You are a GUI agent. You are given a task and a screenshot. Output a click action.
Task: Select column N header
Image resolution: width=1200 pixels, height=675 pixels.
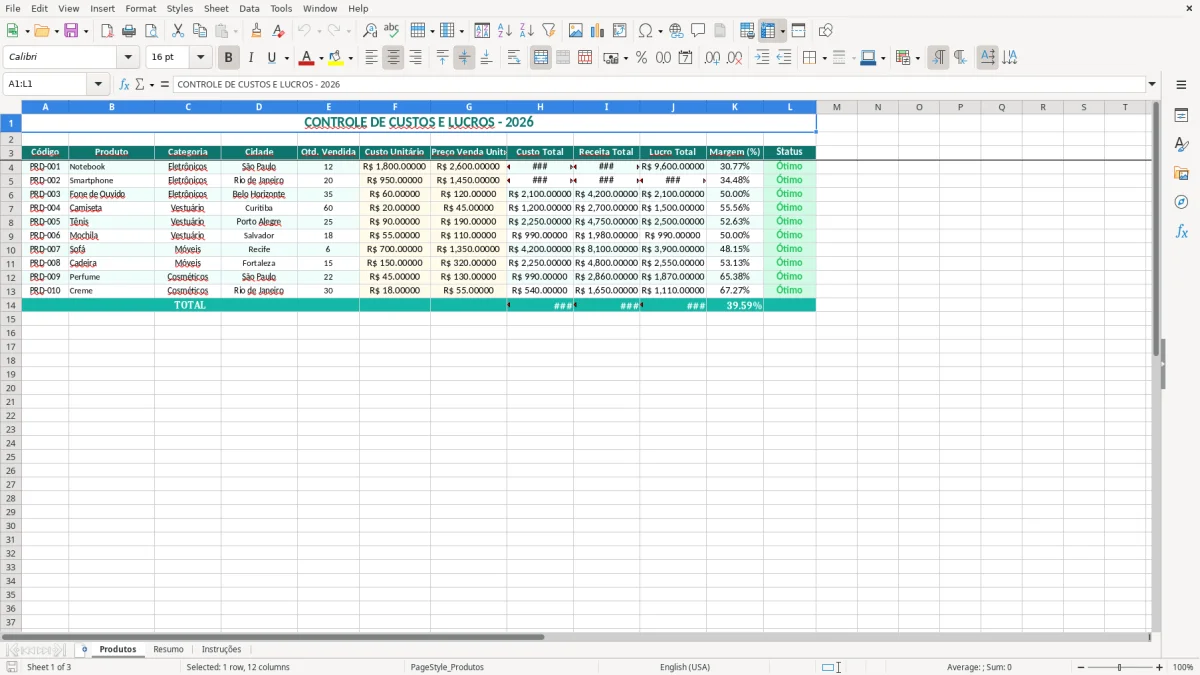pyautogui.click(x=878, y=107)
